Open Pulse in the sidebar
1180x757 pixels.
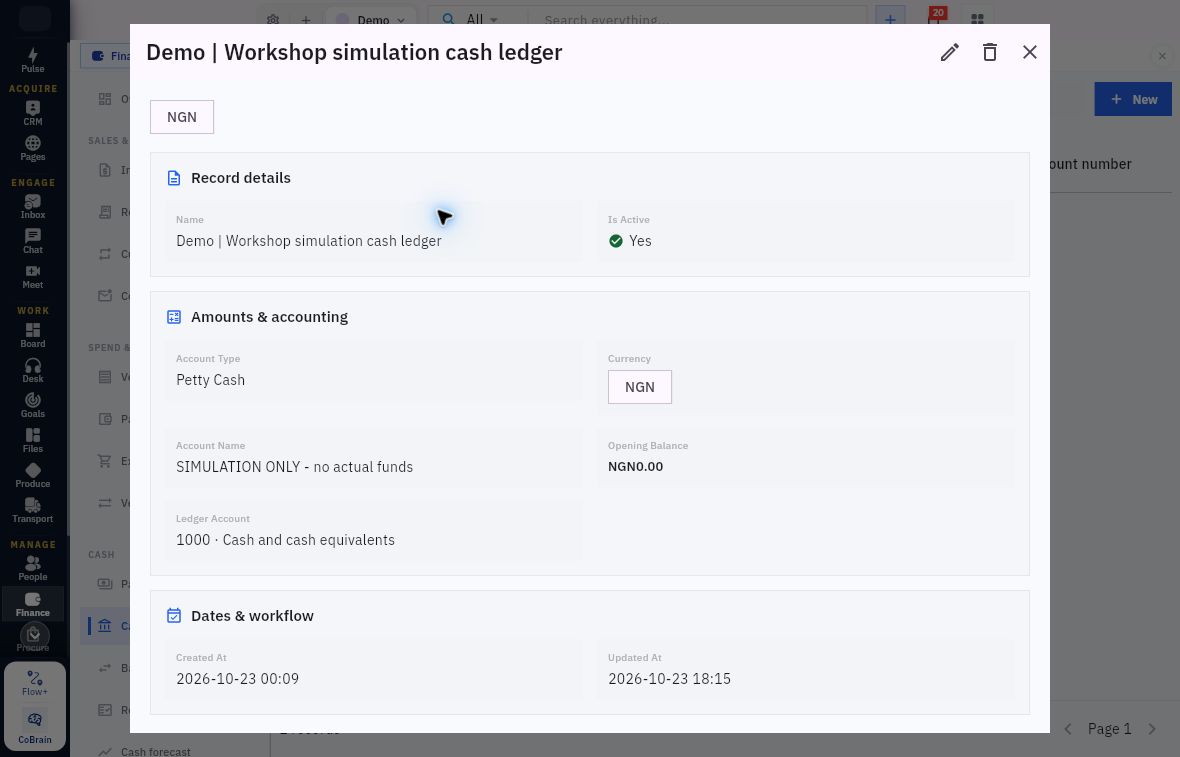click(x=32, y=60)
